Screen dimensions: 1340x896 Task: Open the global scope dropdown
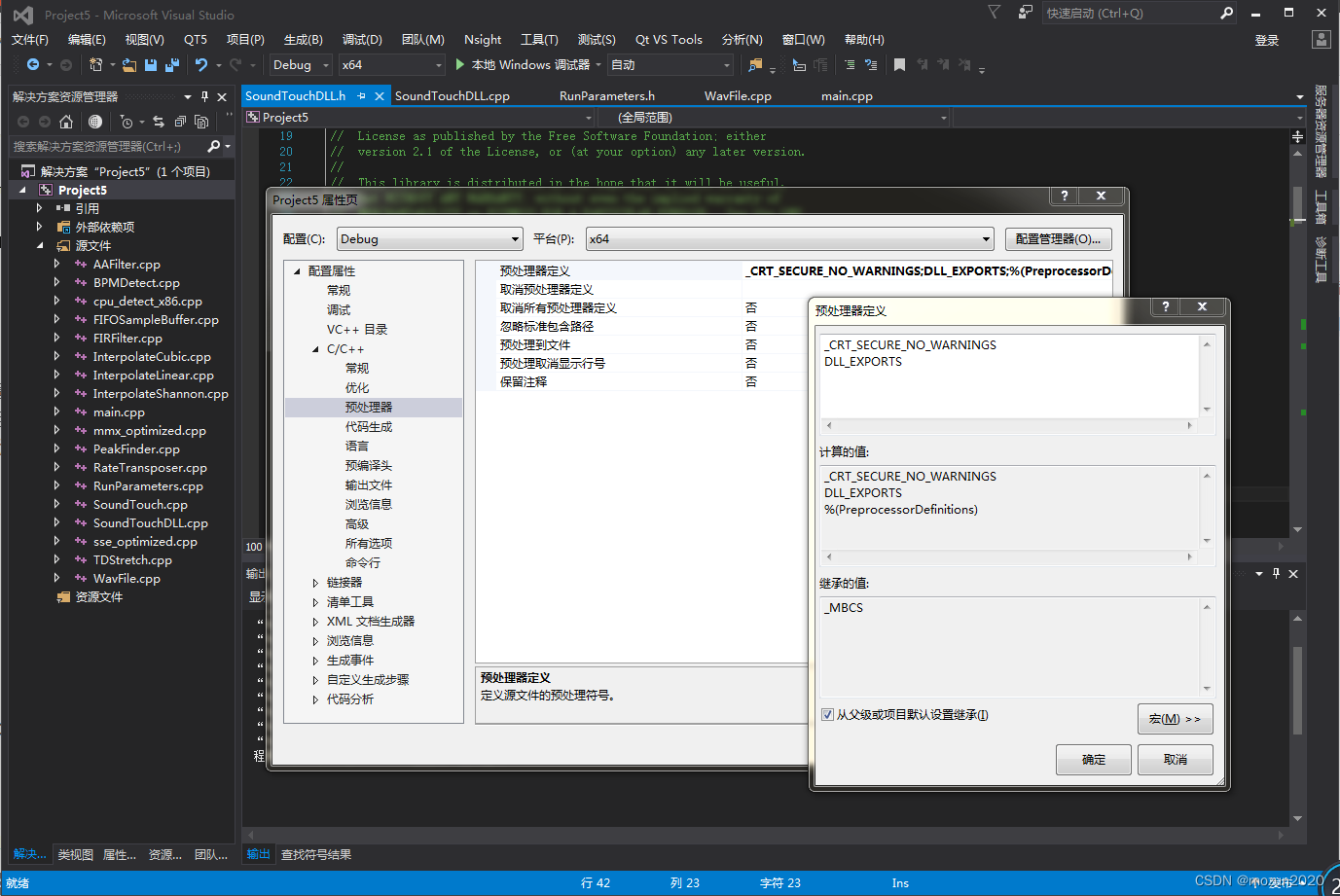click(774, 118)
